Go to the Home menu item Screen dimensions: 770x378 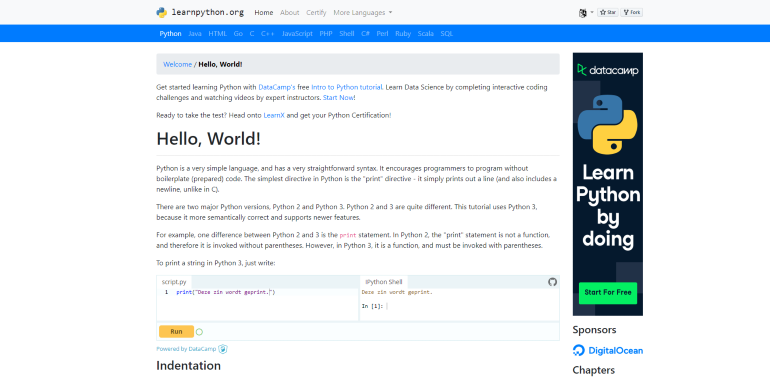point(264,13)
